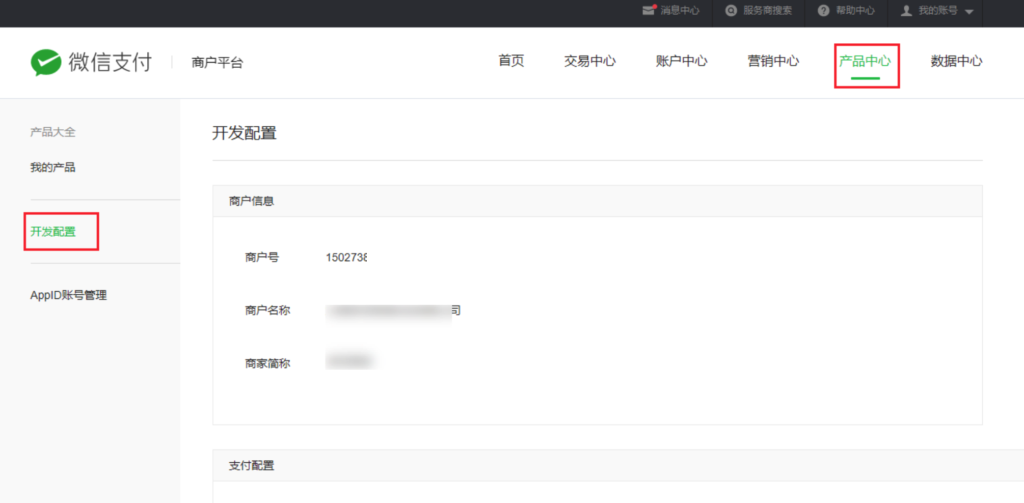
Task: Click the blurred 商户名称 value
Action: (x=393, y=311)
